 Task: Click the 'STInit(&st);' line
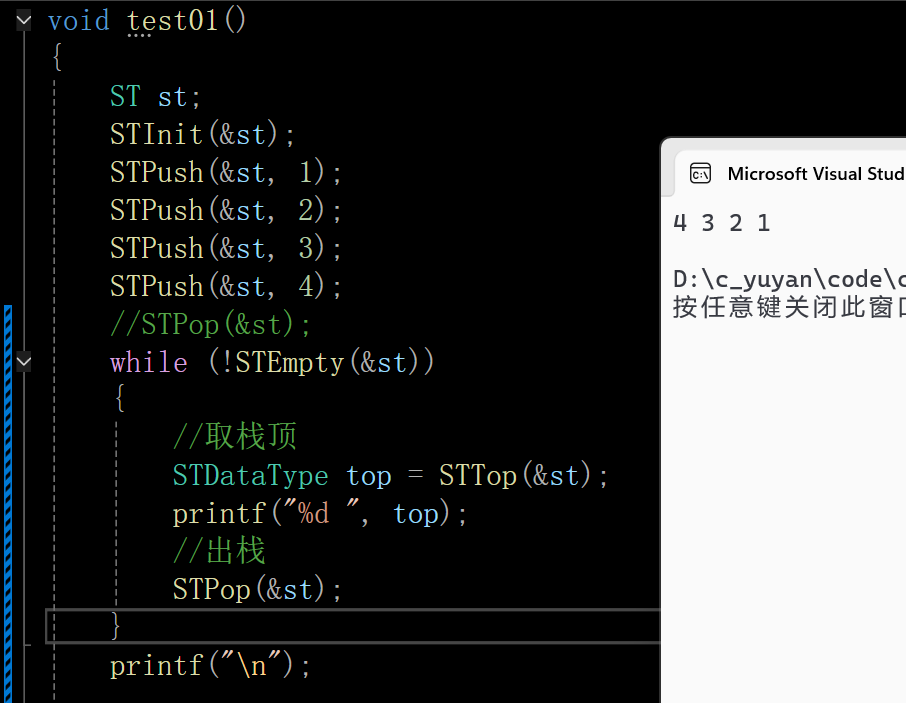point(202,135)
